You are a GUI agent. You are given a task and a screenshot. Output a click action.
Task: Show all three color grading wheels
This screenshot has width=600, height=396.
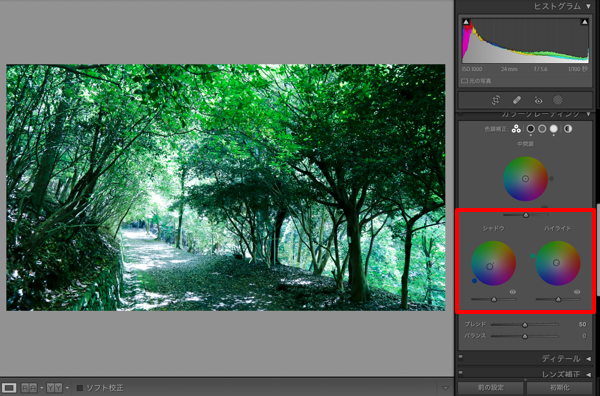516,129
